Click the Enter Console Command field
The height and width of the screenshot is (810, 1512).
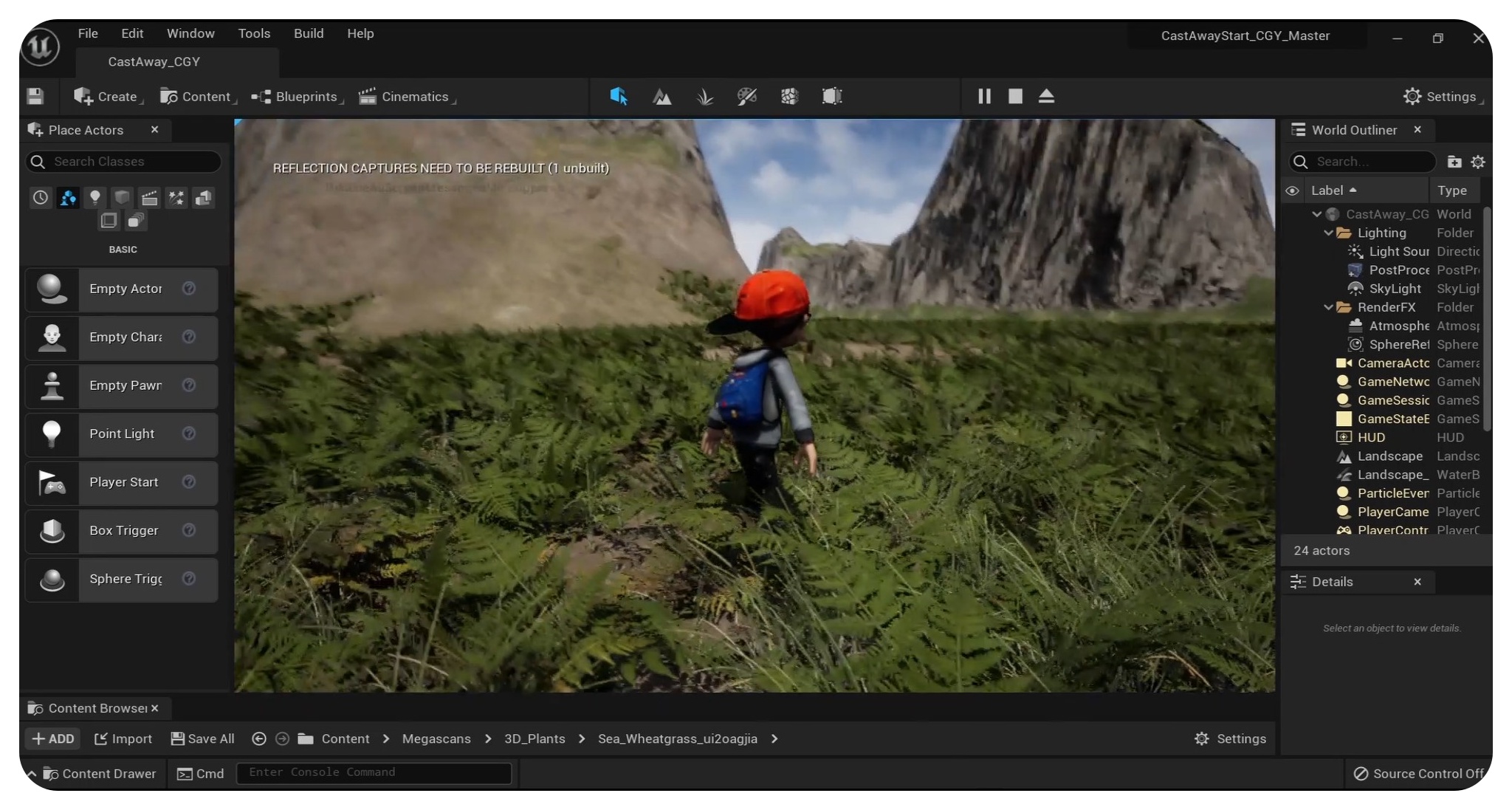(x=374, y=772)
